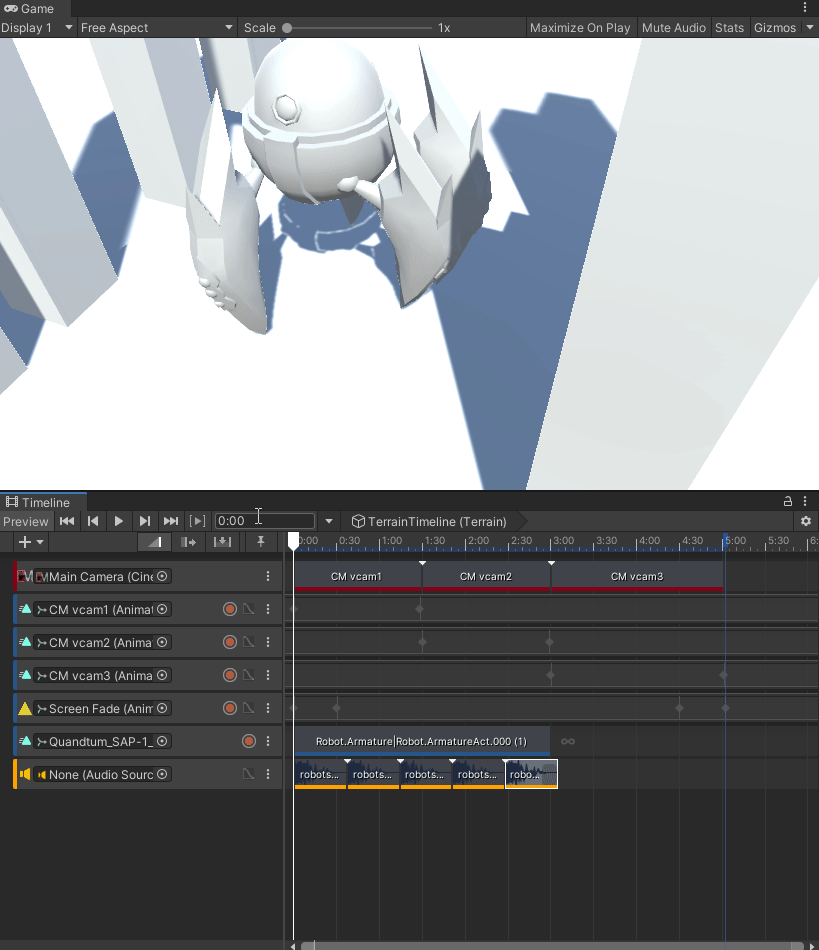Screen dimensions: 819x950
Task: Click the Play Range toggle icon
Action: [x=198, y=521]
